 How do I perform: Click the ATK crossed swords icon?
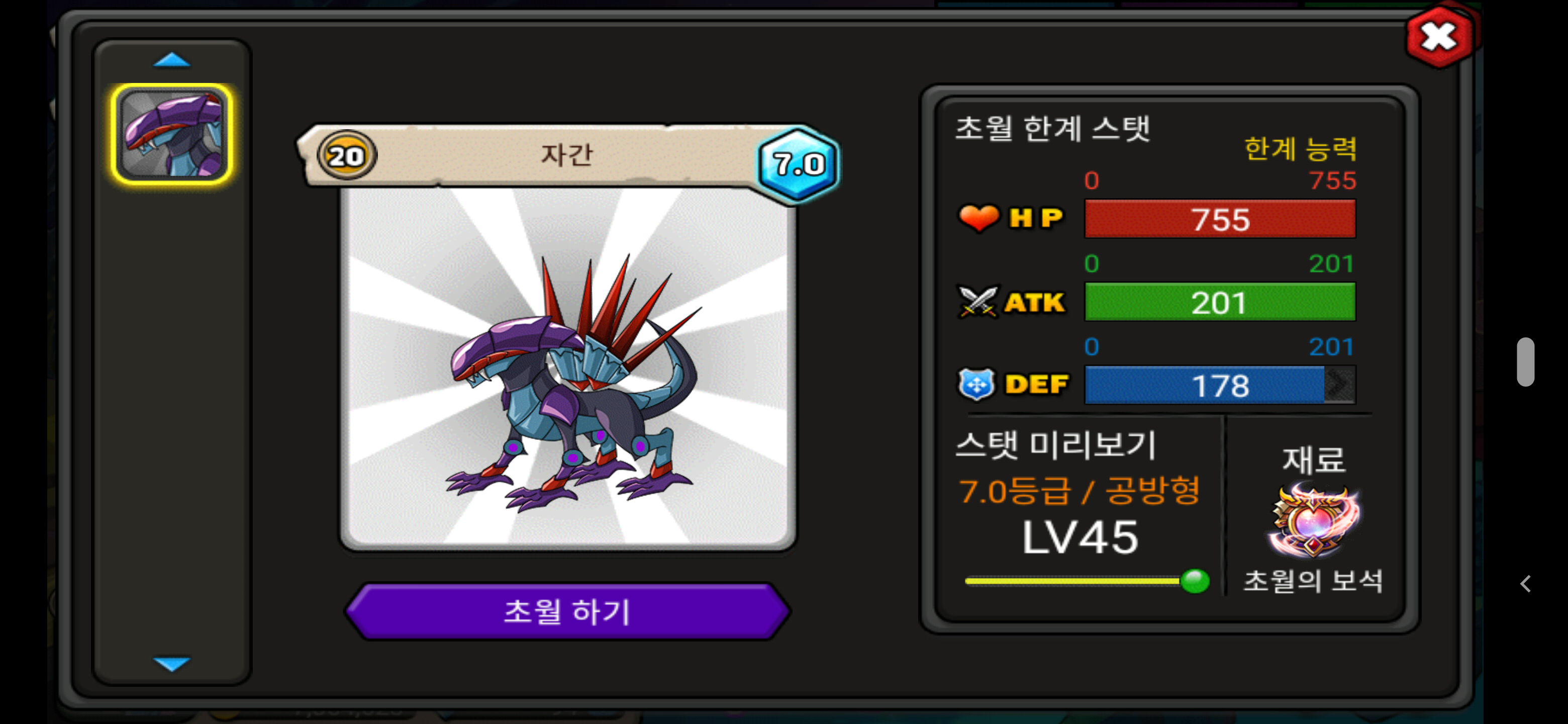pos(978,301)
